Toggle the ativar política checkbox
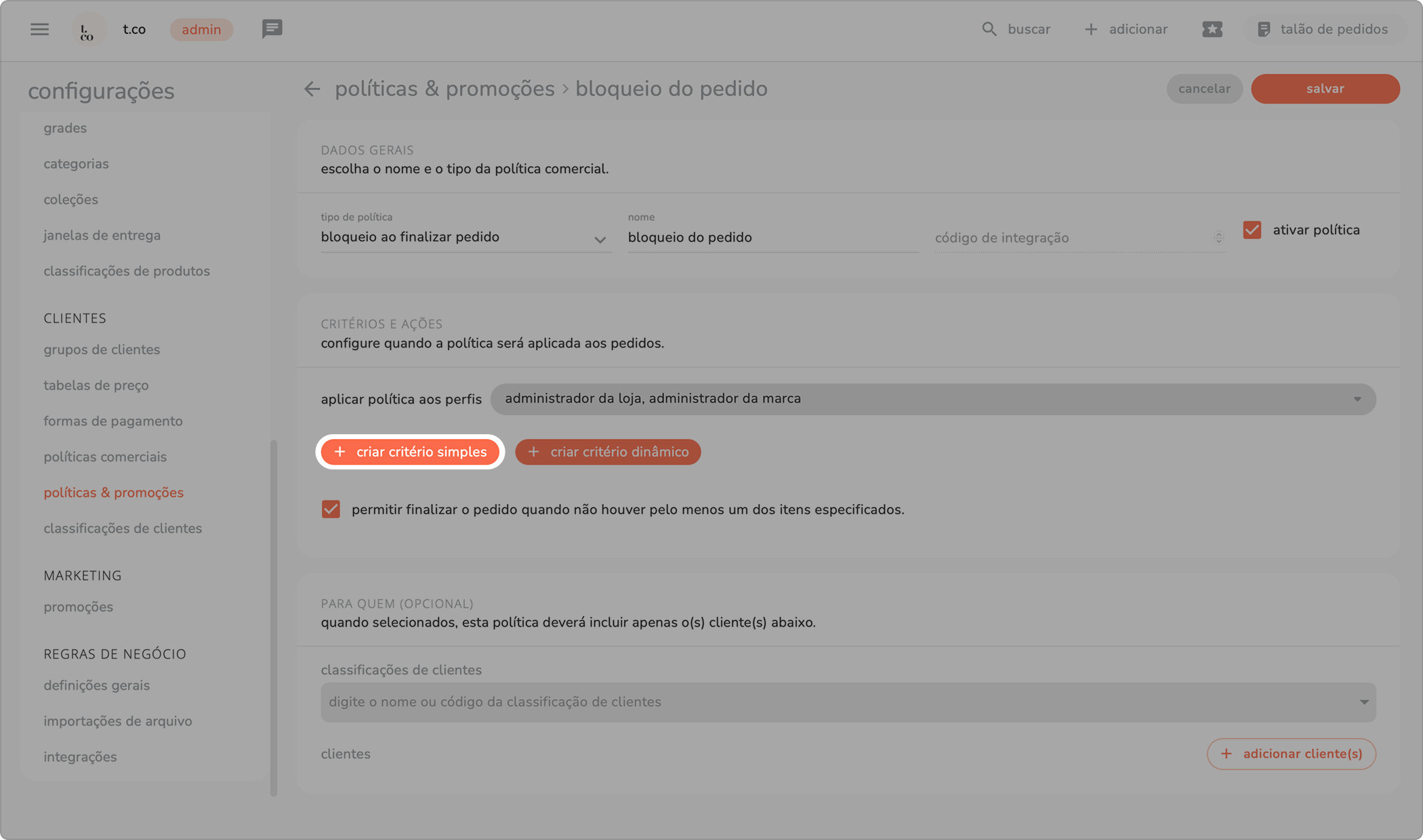This screenshot has height=840, width=1423. tap(1252, 230)
